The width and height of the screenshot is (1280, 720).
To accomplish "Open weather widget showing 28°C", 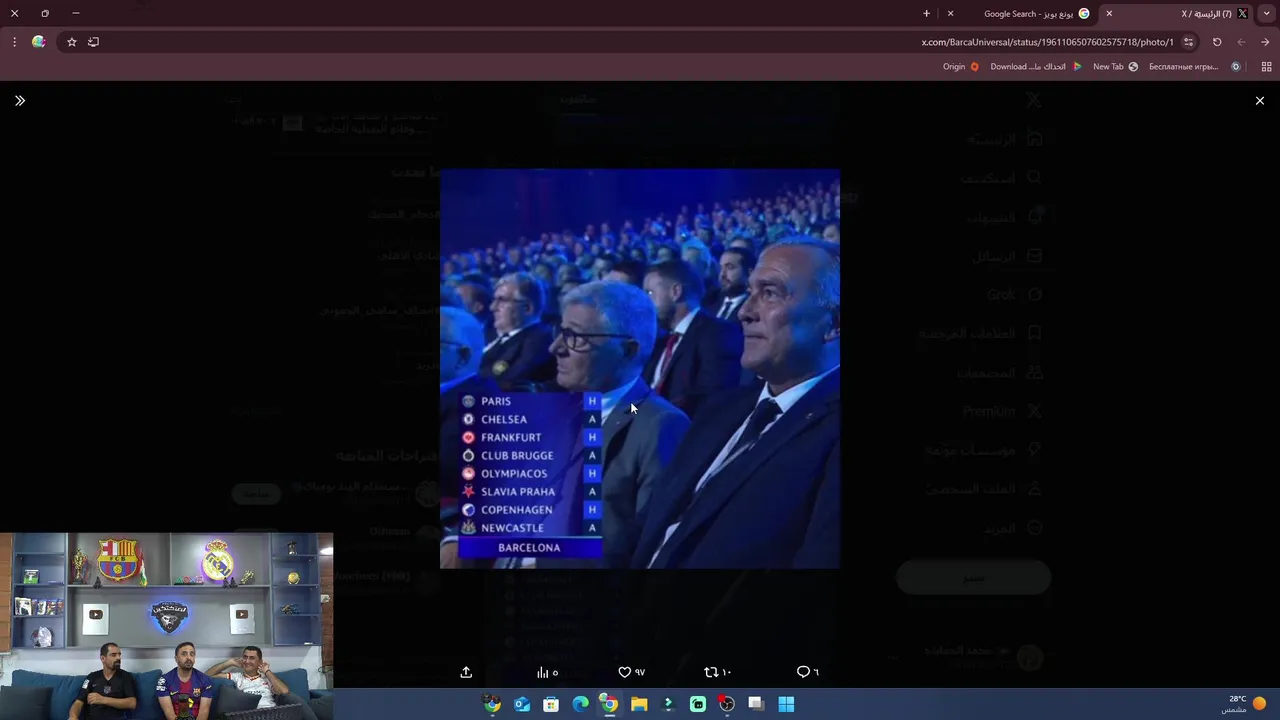I will click(x=1244, y=704).
